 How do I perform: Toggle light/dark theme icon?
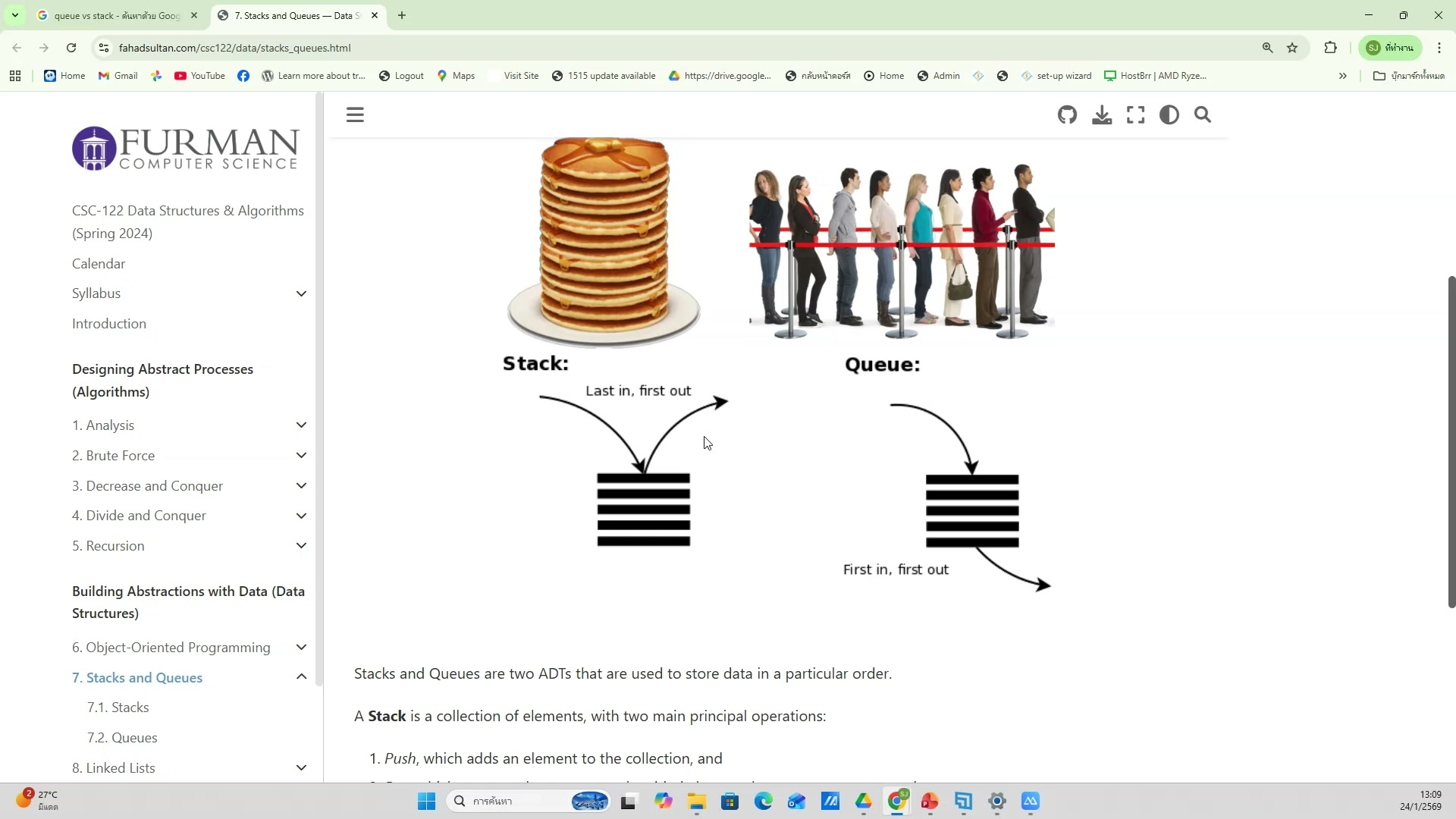point(1169,115)
